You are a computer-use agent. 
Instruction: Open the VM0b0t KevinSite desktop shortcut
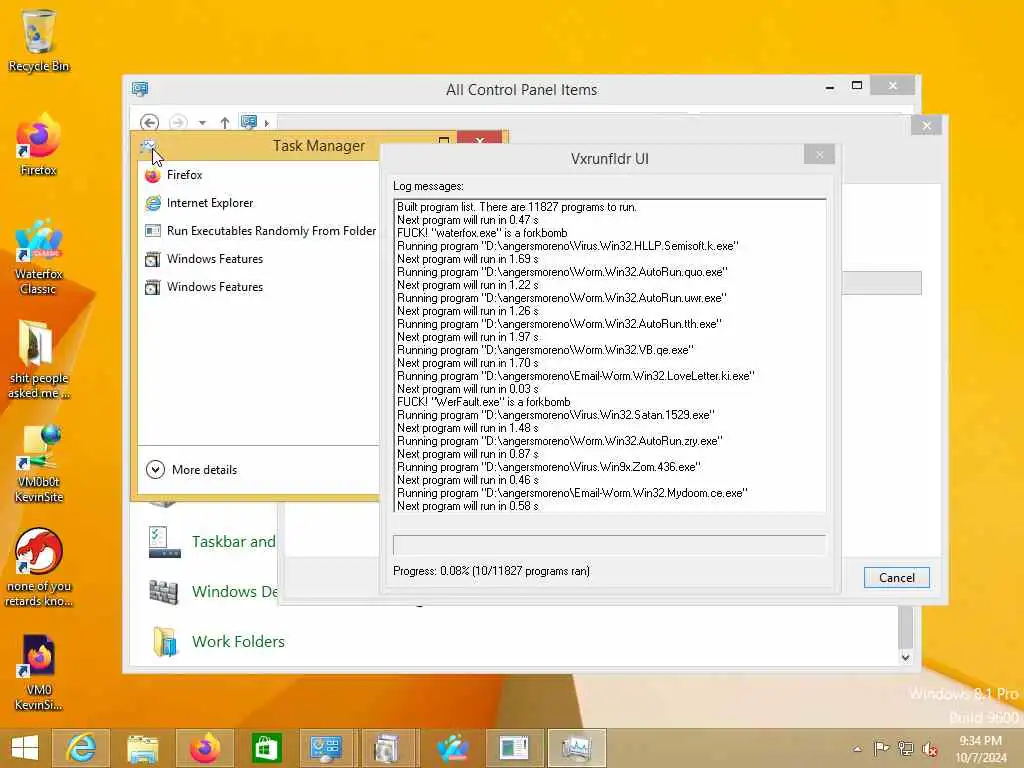coord(39,464)
